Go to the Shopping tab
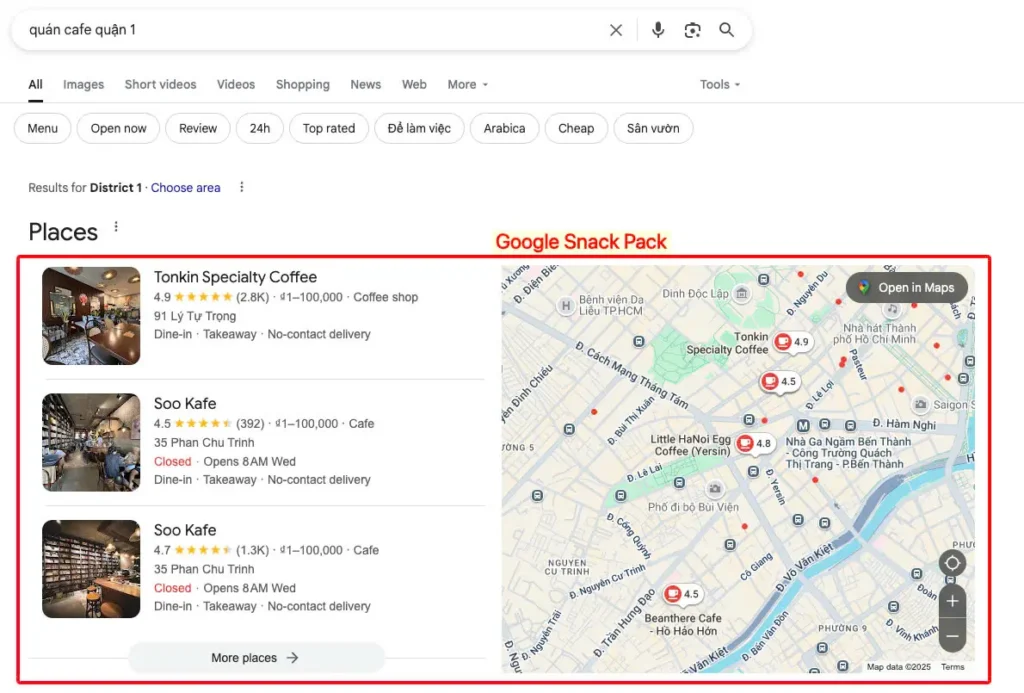 click(302, 84)
